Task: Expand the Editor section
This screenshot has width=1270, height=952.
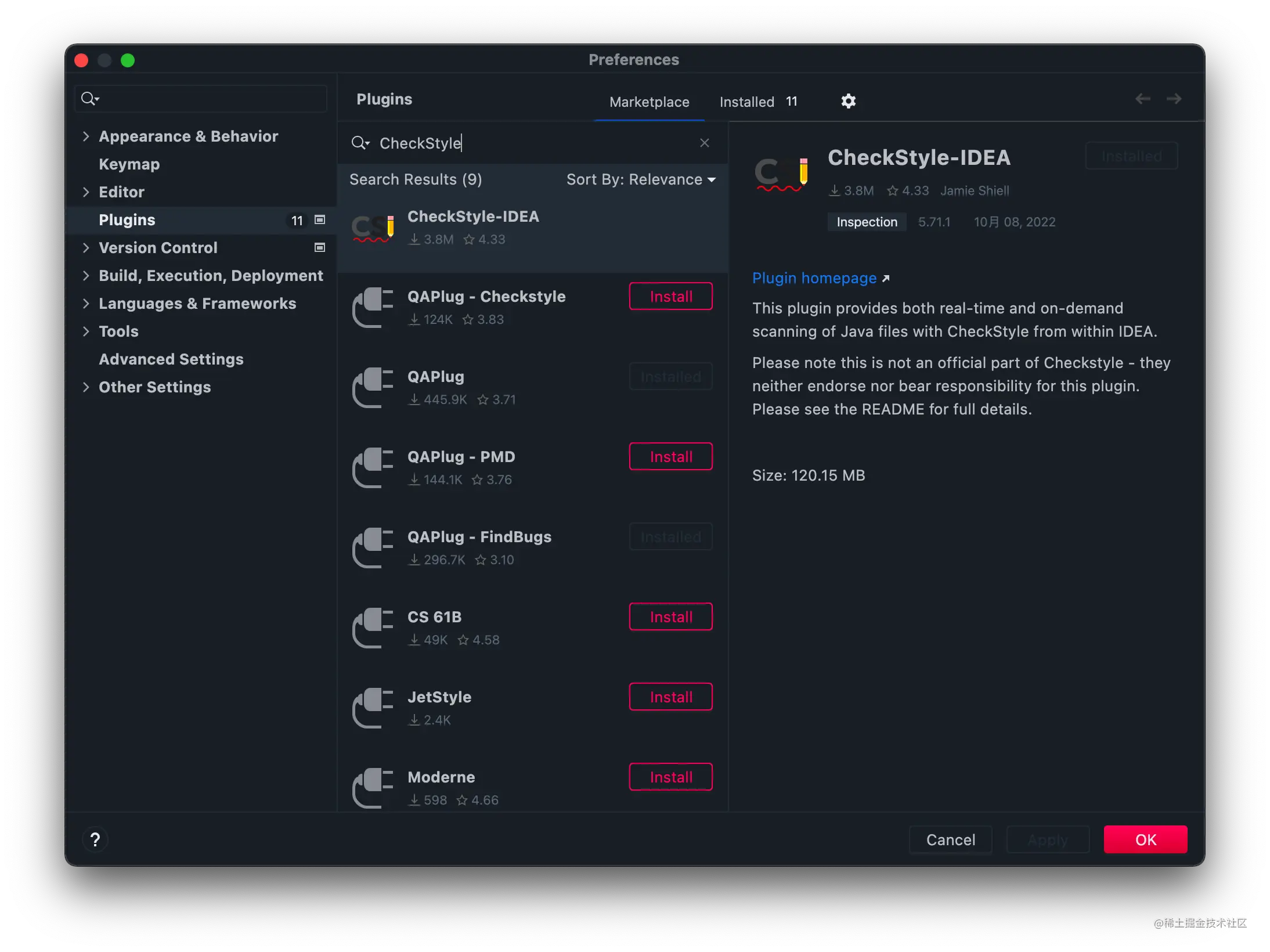Action: tap(86, 192)
